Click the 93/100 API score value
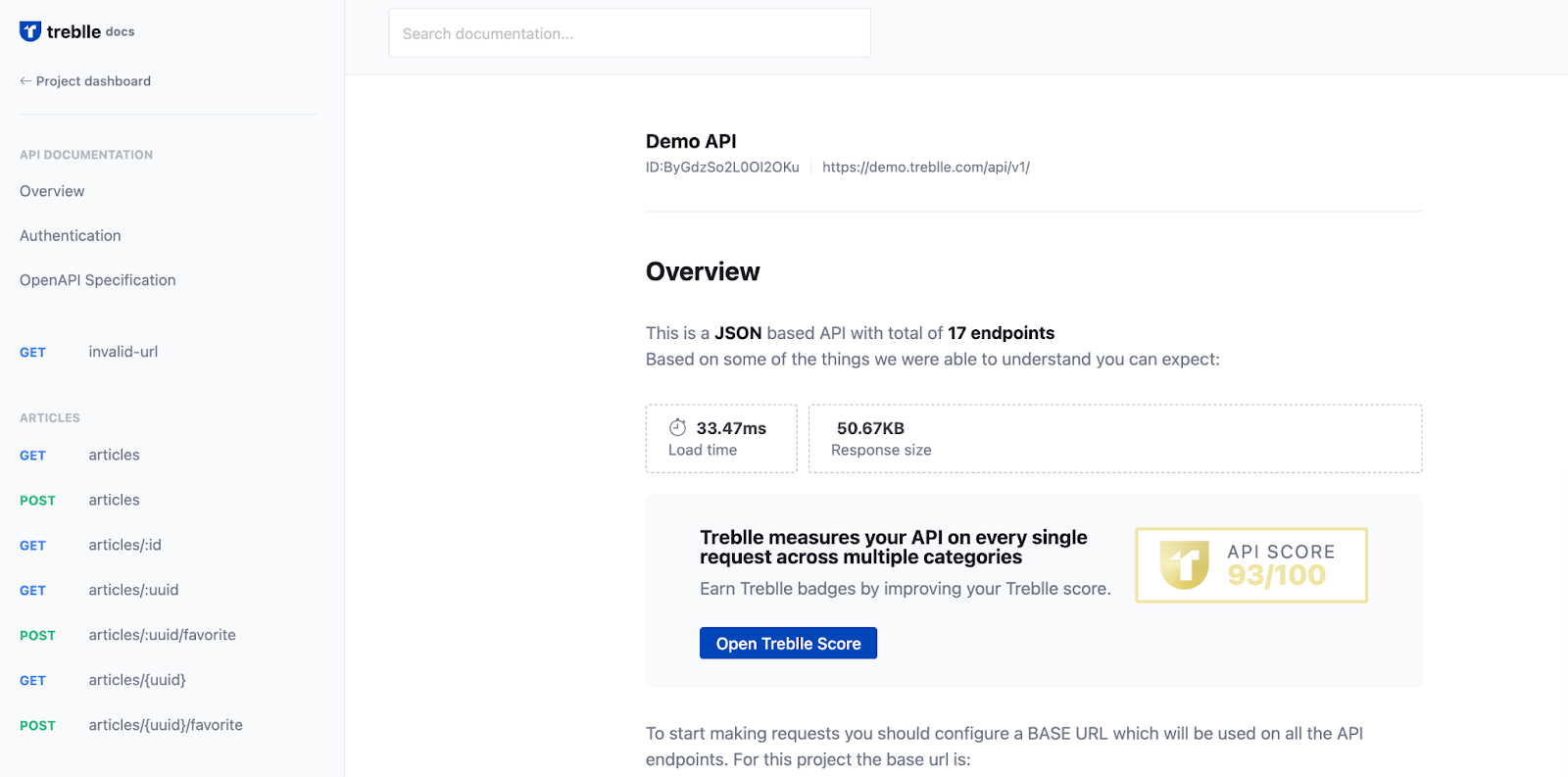 pyautogui.click(x=1276, y=575)
